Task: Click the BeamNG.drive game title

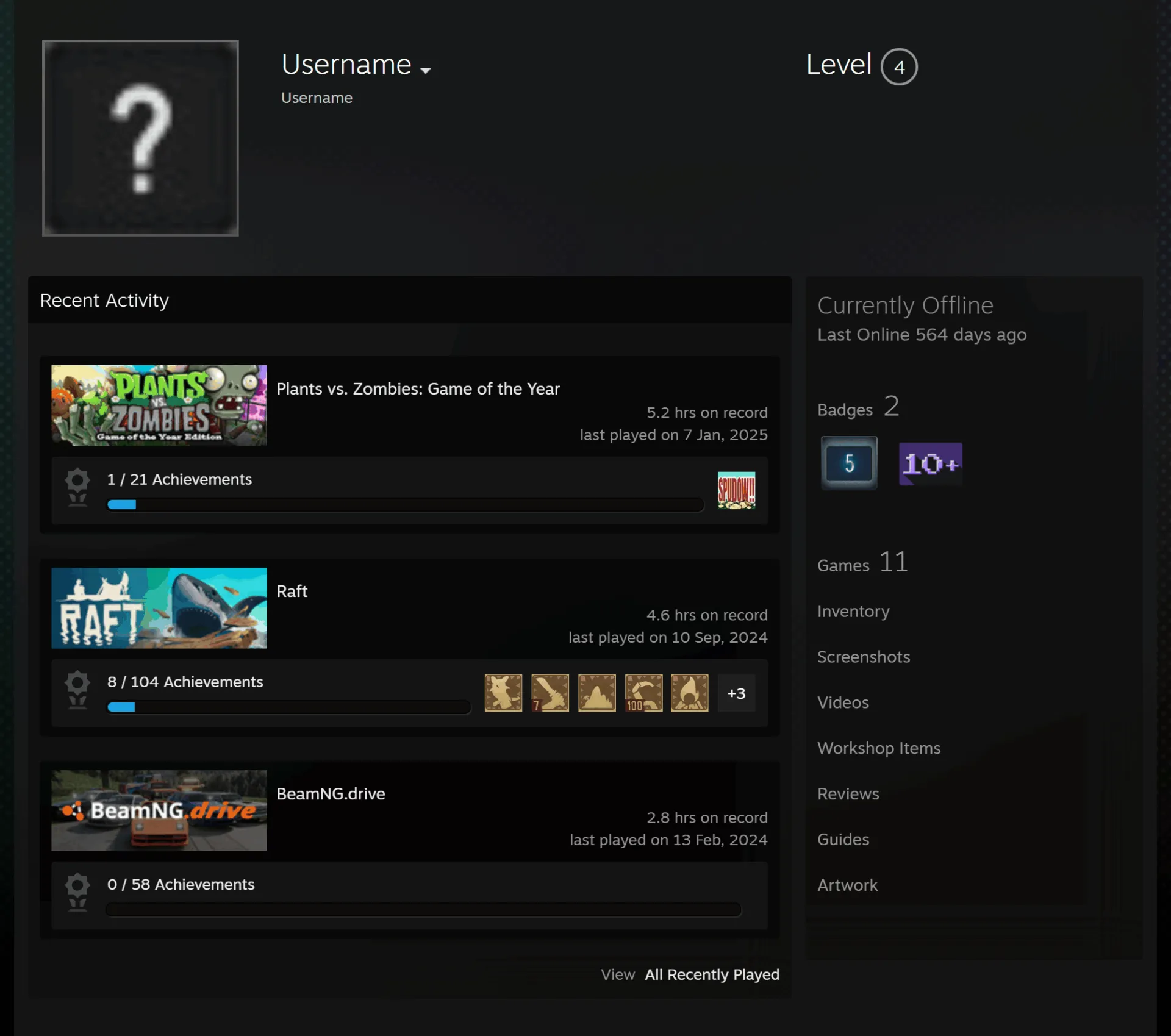Action: (331, 793)
